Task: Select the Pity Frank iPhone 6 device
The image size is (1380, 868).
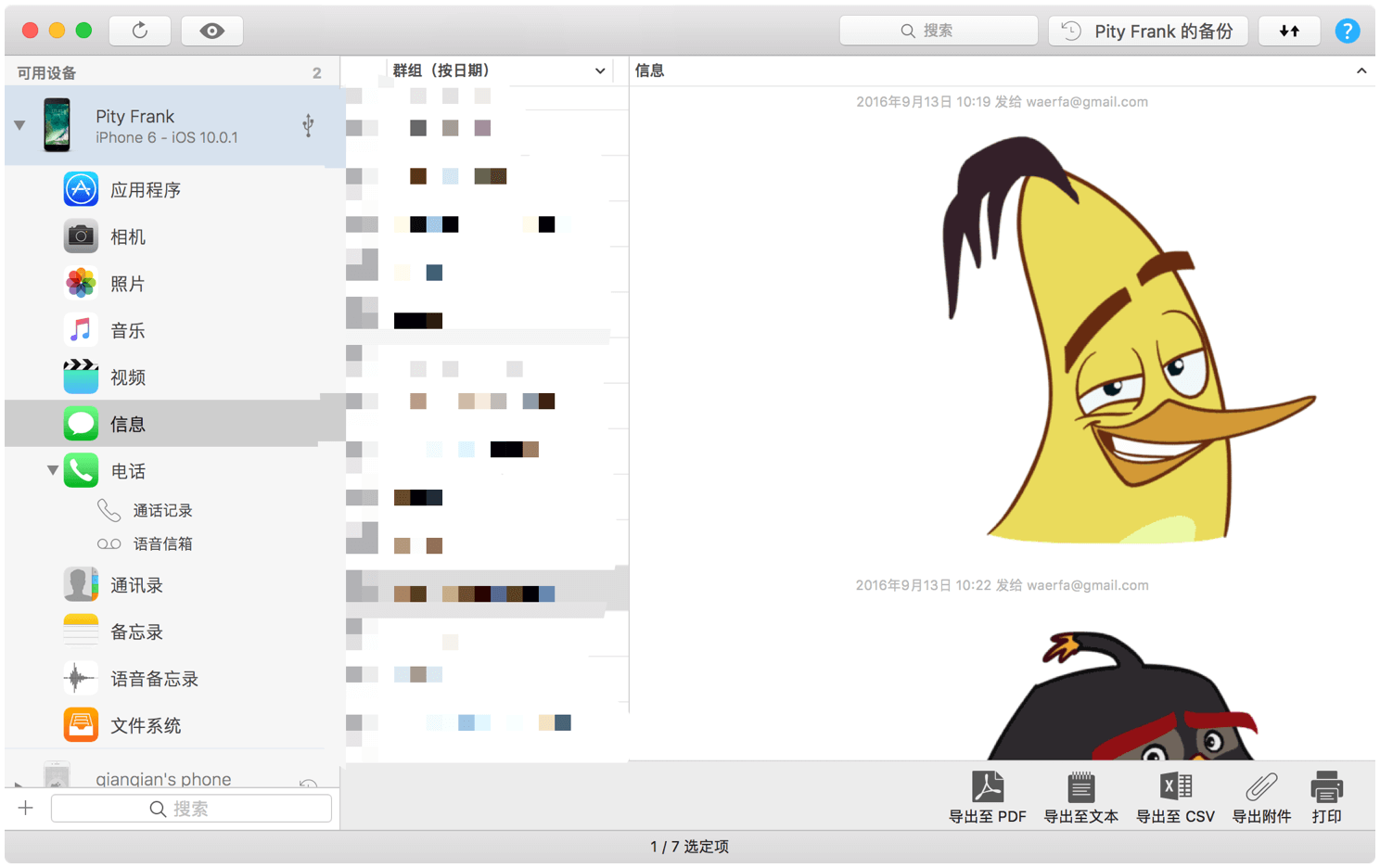Action: click(x=174, y=126)
